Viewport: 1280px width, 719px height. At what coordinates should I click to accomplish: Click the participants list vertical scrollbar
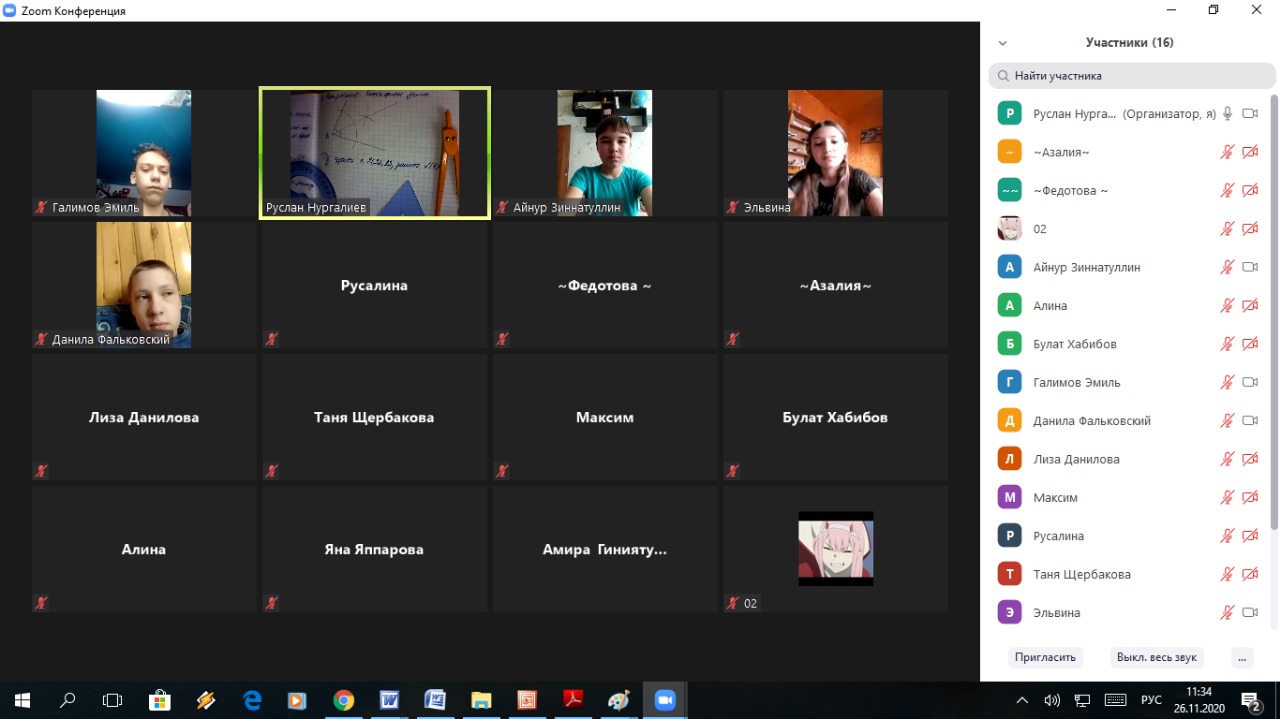click(x=1273, y=310)
